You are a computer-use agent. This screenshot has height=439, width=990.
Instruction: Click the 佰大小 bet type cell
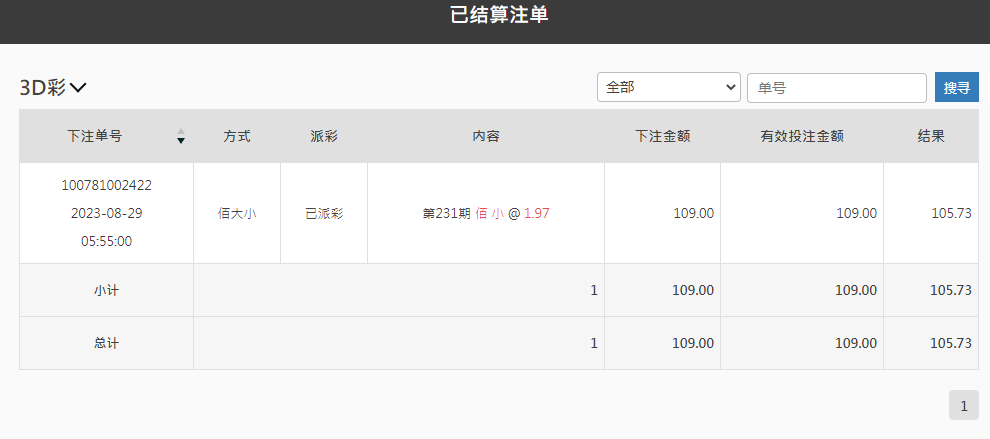point(237,213)
